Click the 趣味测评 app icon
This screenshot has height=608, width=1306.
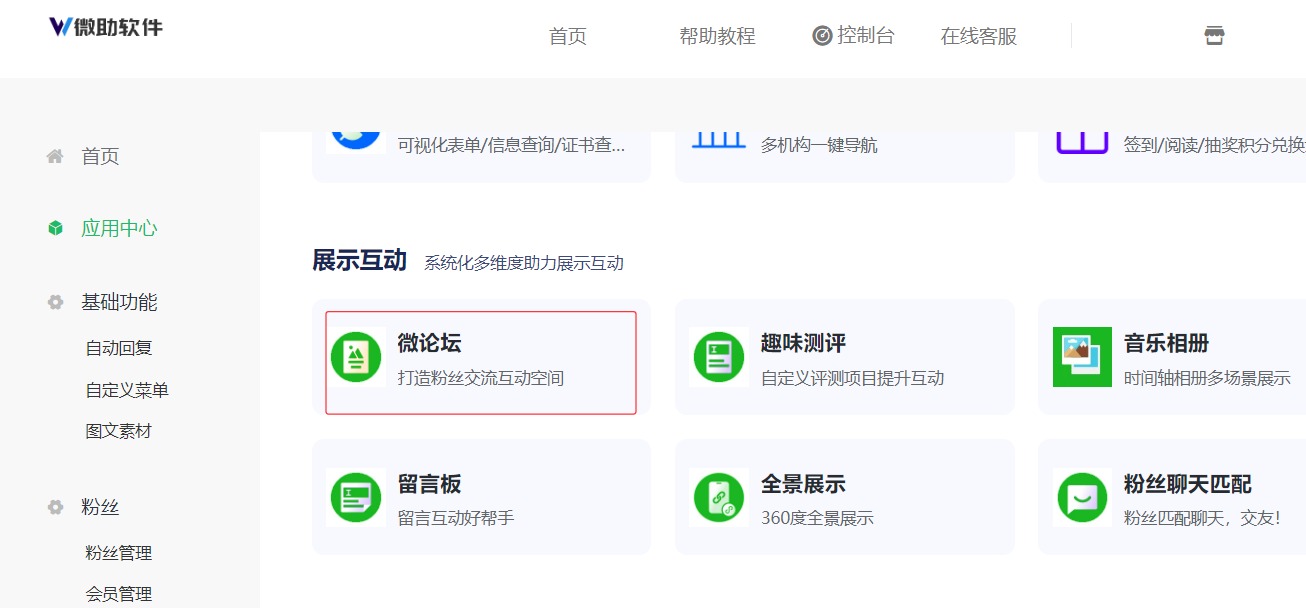719,357
